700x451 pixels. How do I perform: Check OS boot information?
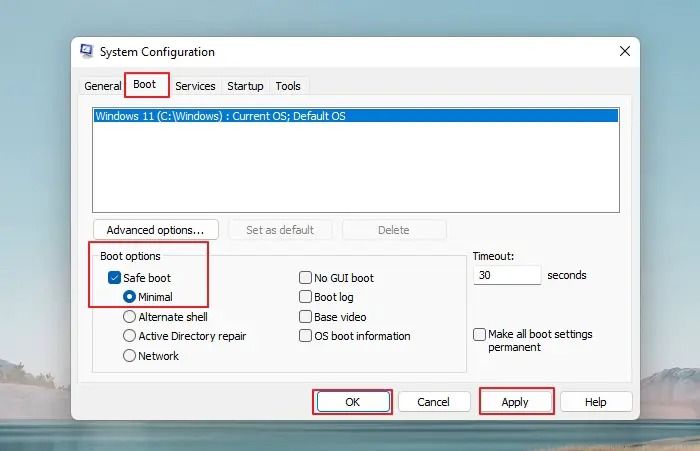(x=306, y=336)
